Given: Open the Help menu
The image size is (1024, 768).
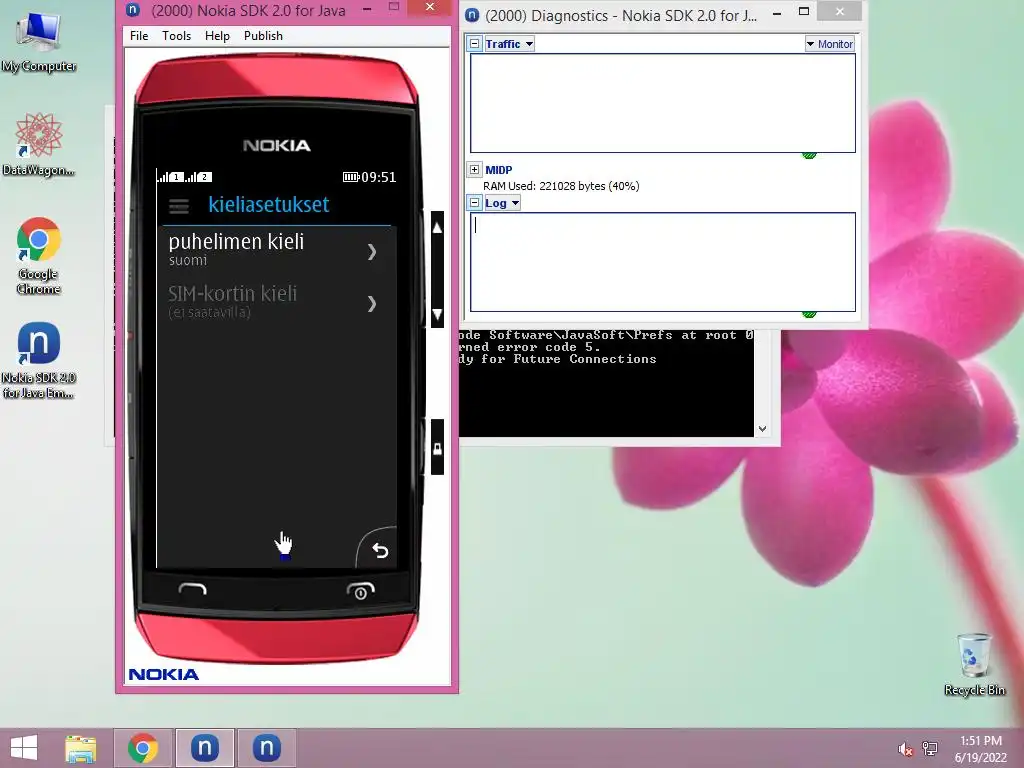Looking at the screenshot, I should (217, 36).
